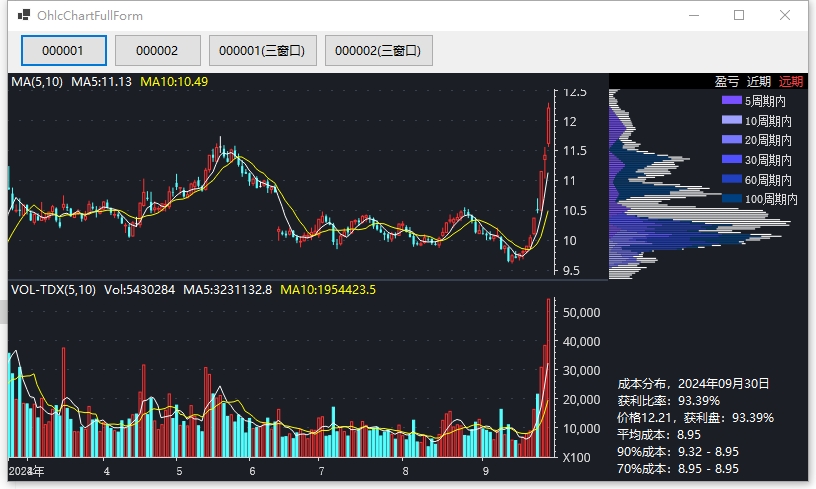
Task: Click the latest red candlestick near 12
Action: tap(549, 125)
